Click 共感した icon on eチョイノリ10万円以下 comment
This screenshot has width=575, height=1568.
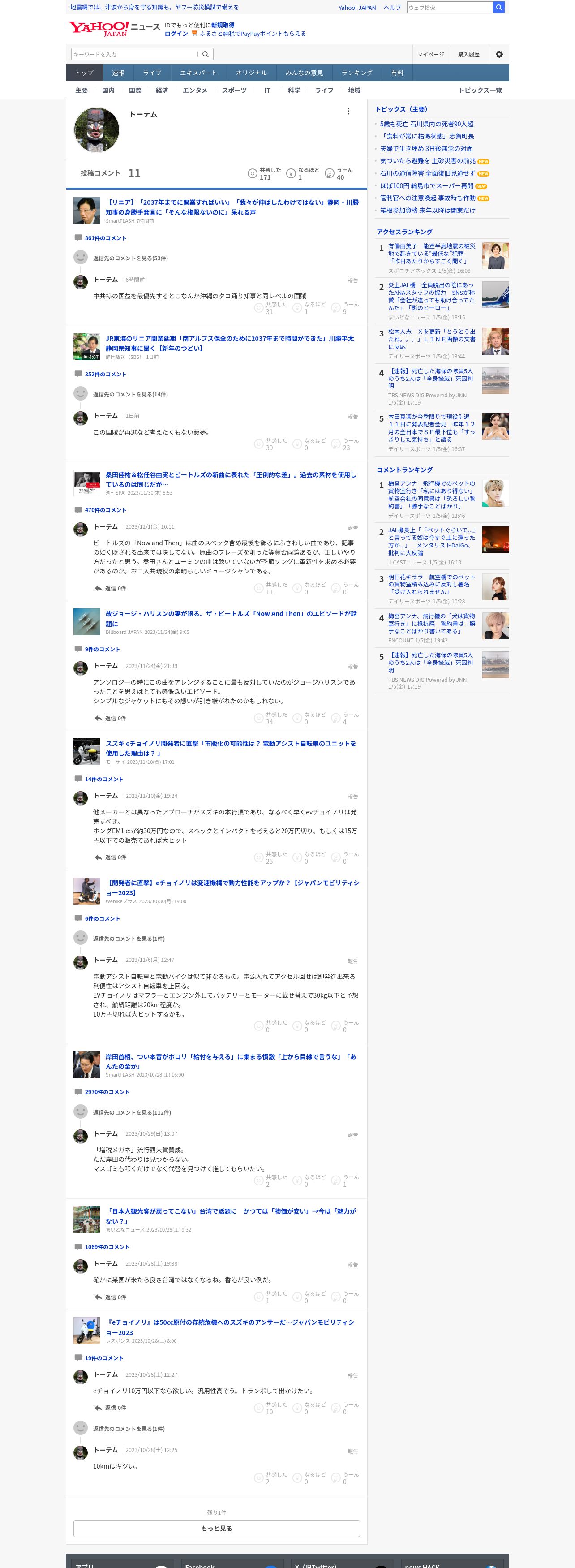(x=258, y=1408)
